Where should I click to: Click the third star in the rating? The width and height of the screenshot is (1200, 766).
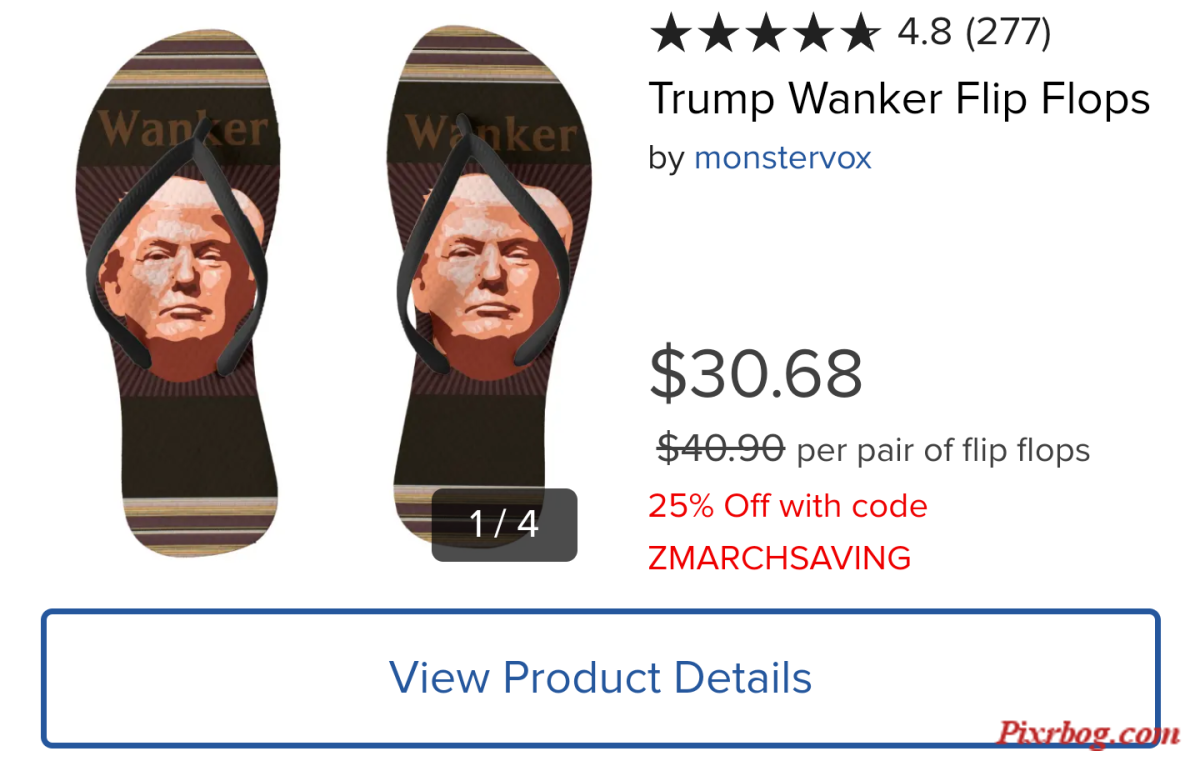coord(766,33)
